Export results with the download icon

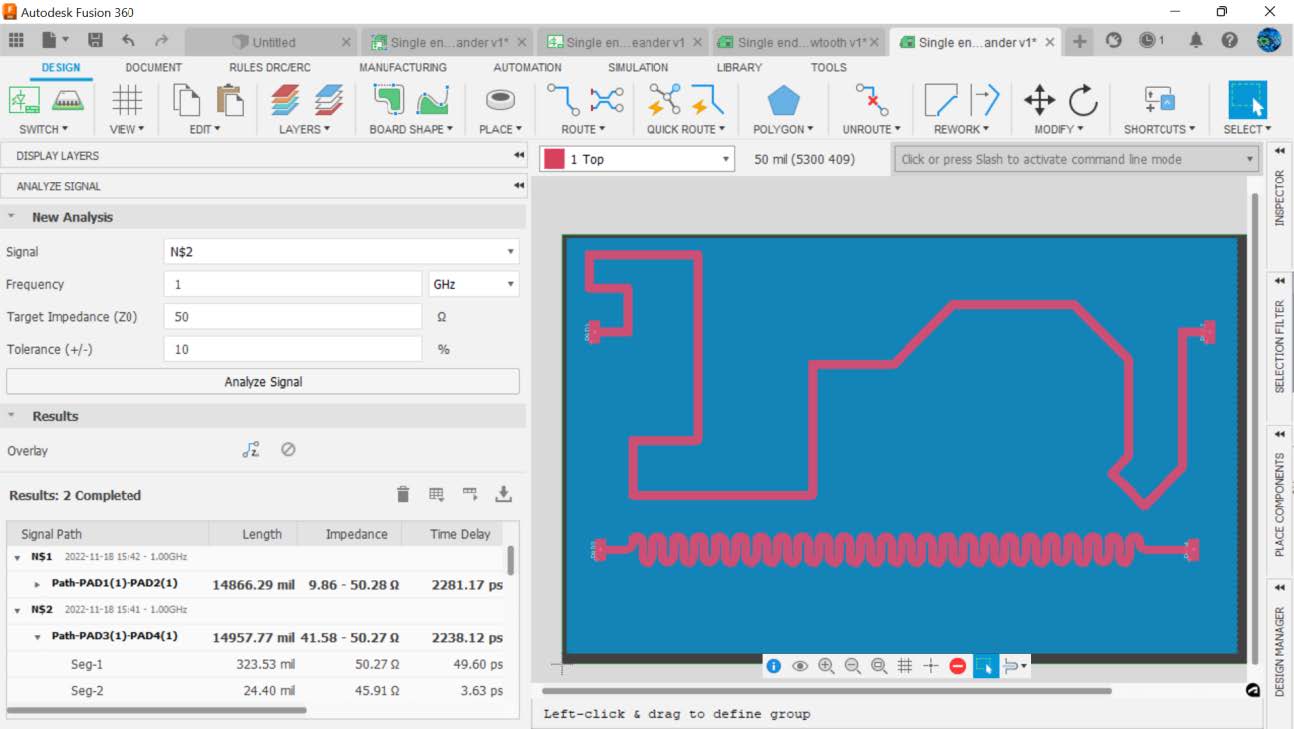click(504, 493)
